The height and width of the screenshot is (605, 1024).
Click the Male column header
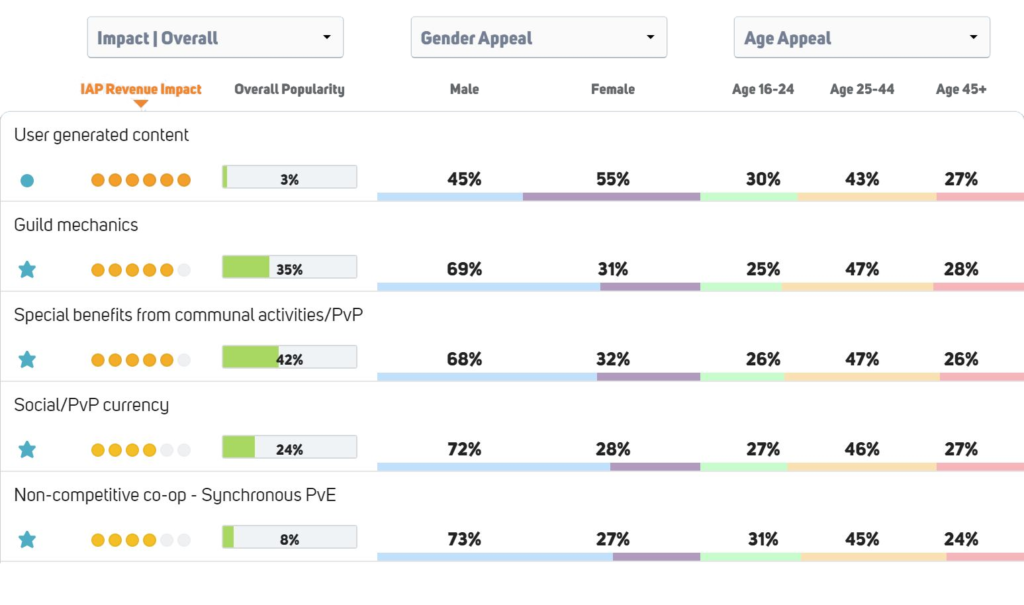click(465, 89)
